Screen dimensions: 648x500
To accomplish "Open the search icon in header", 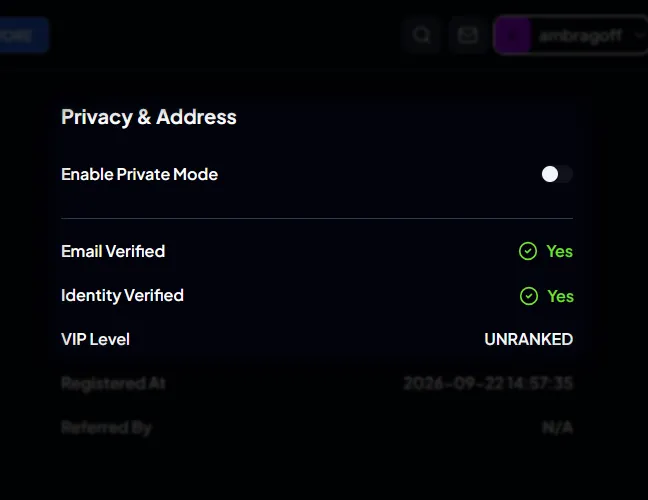I will pyautogui.click(x=421, y=35).
